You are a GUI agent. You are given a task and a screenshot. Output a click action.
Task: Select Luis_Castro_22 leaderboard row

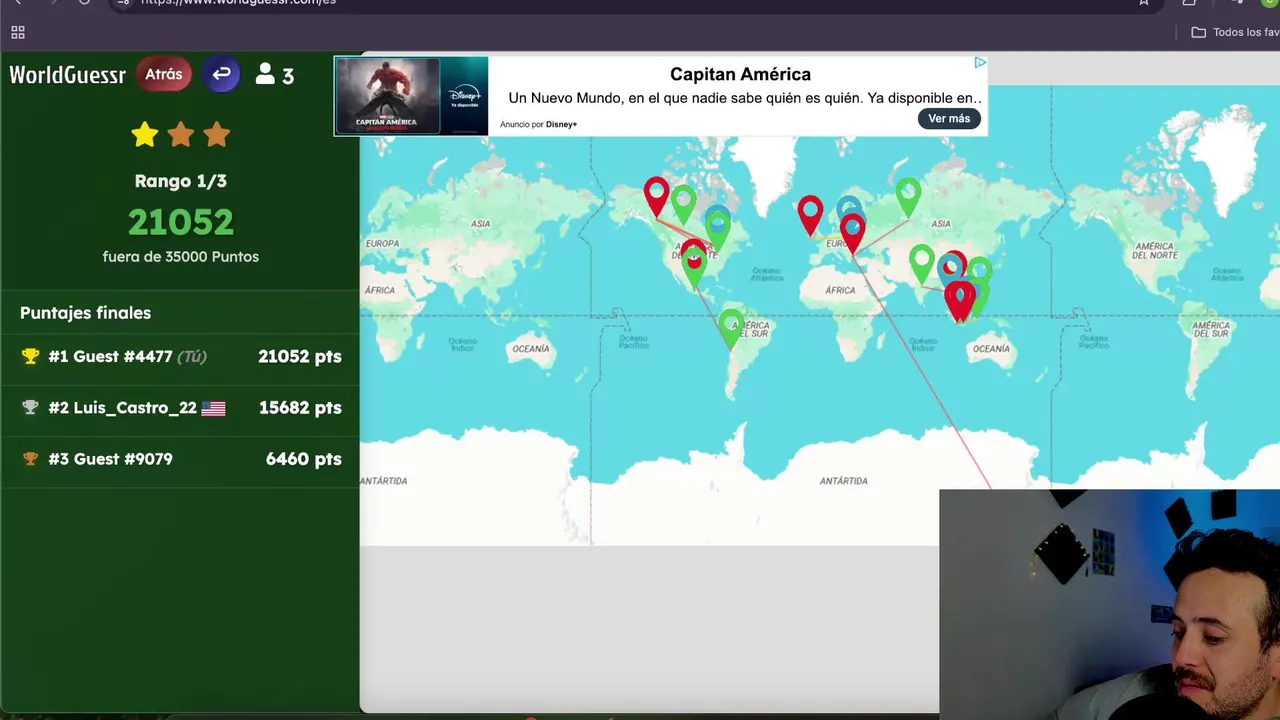180,408
